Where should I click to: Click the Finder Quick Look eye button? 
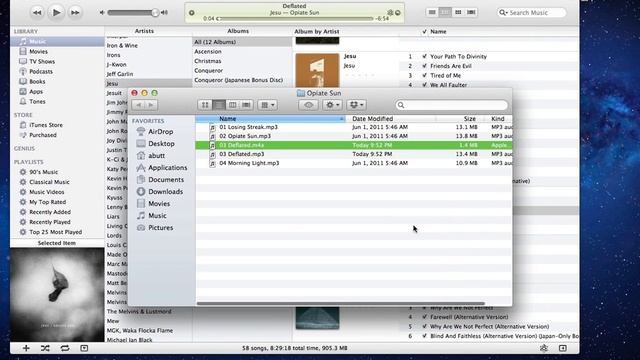pos(308,105)
